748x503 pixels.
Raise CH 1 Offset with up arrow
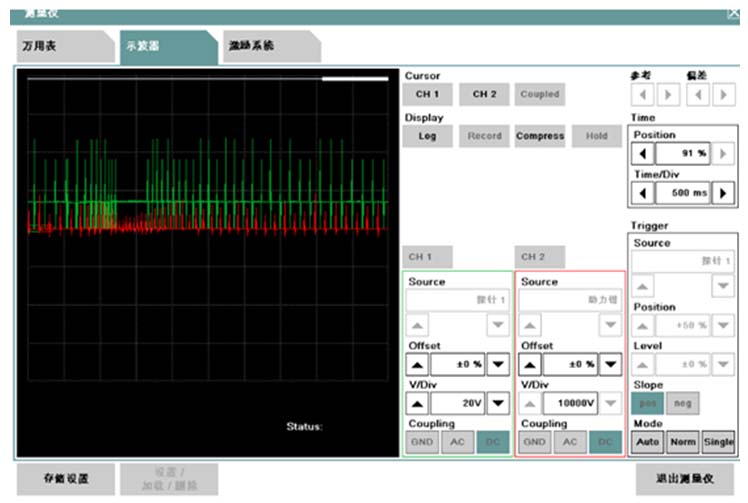(420, 365)
